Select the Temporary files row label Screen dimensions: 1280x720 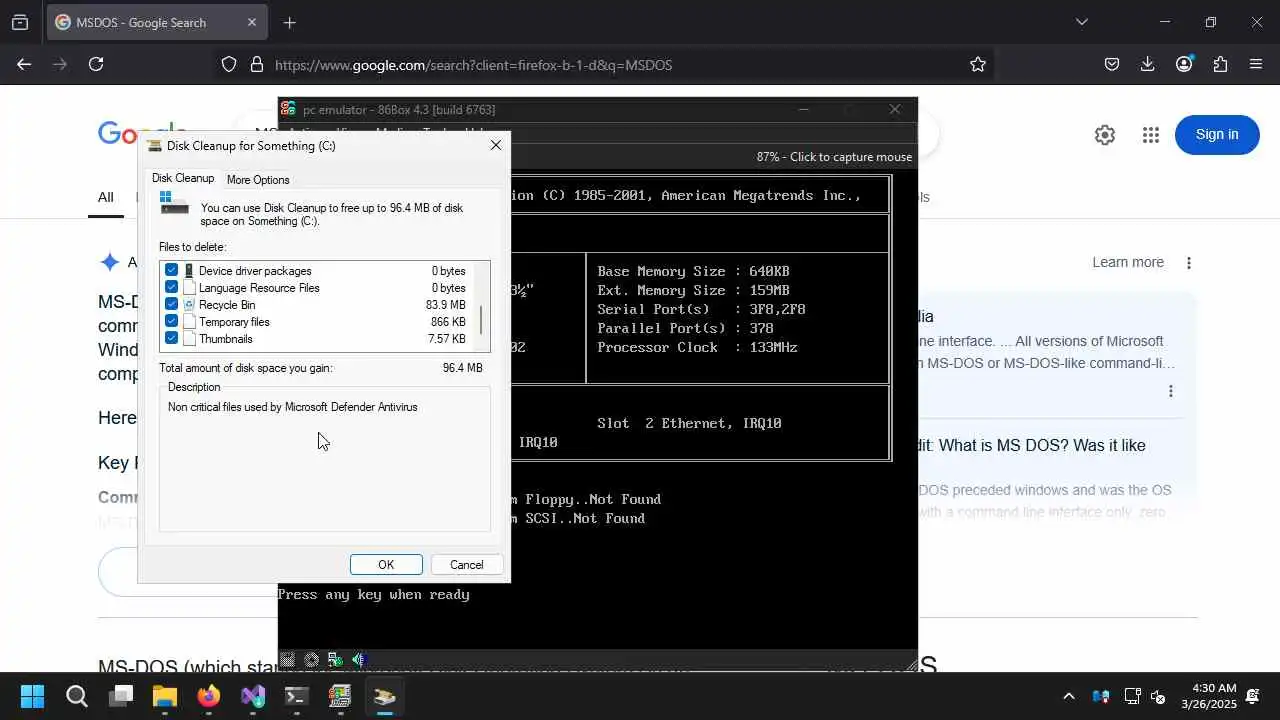pyautogui.click(x=234, y=322)
